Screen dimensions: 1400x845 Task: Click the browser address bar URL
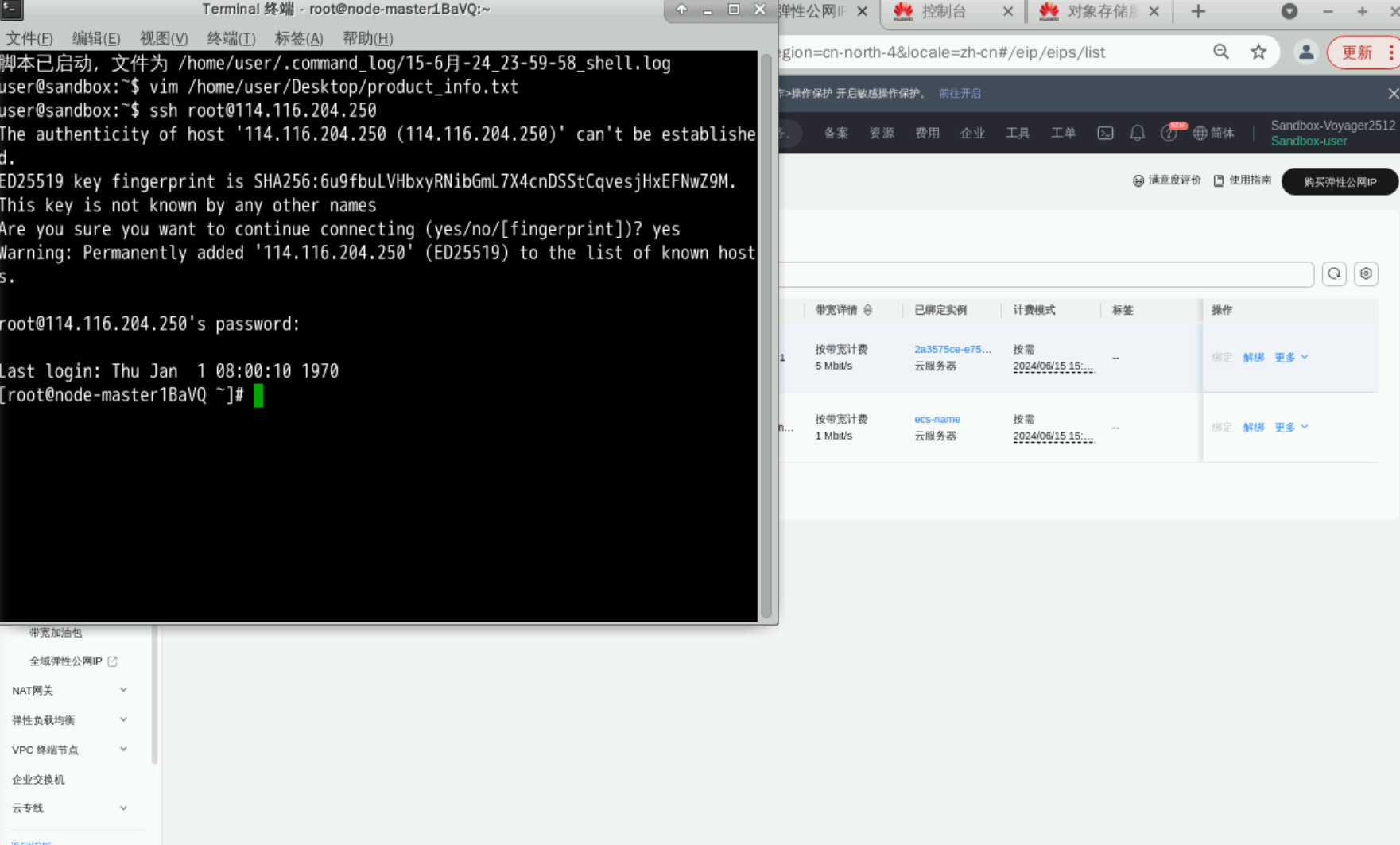942,52
